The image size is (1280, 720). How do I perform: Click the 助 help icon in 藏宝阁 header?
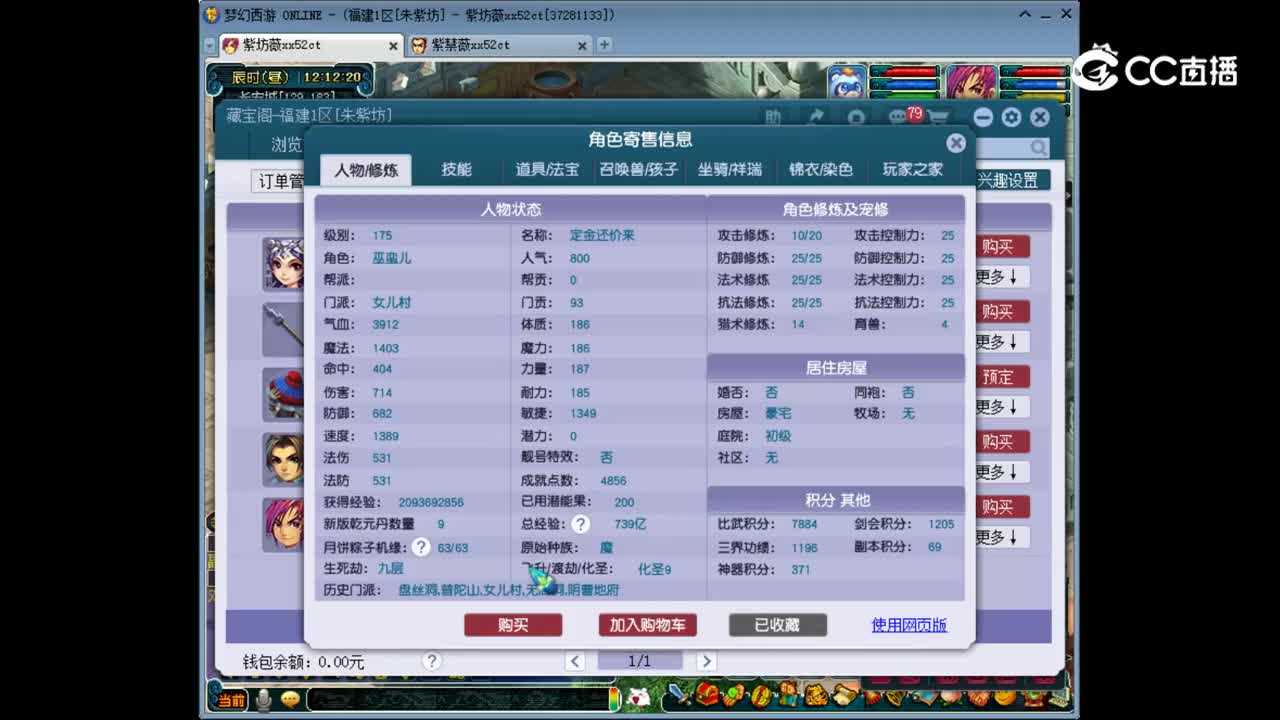(773, 118)
